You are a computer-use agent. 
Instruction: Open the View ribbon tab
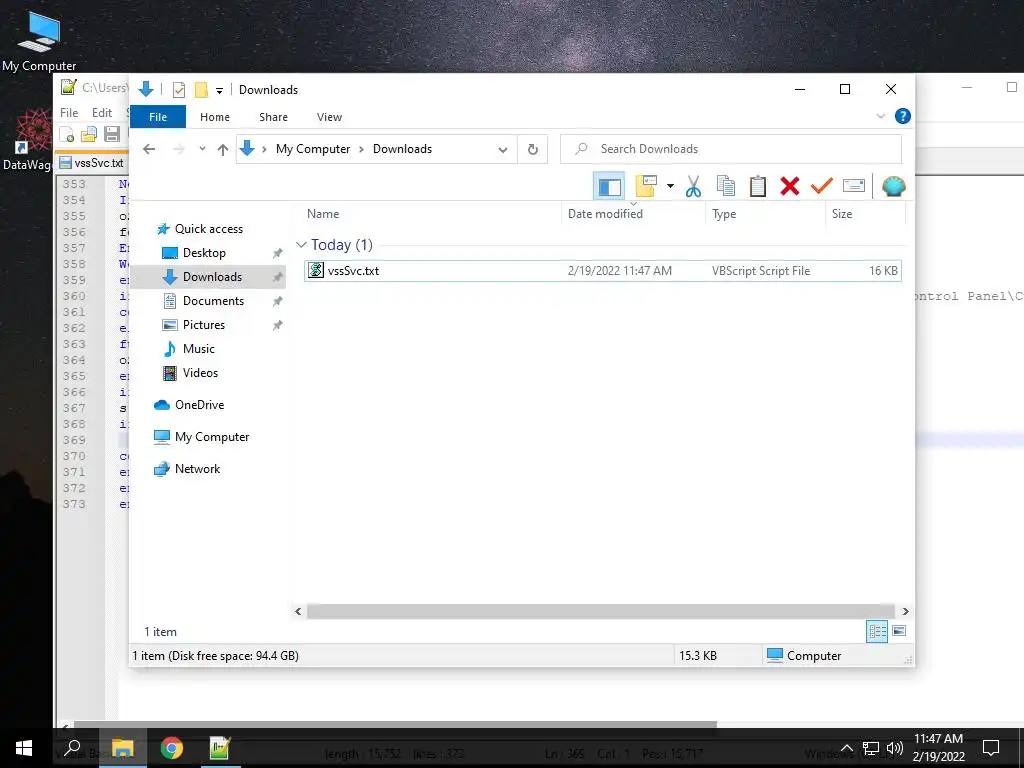(x=329, y=117)
